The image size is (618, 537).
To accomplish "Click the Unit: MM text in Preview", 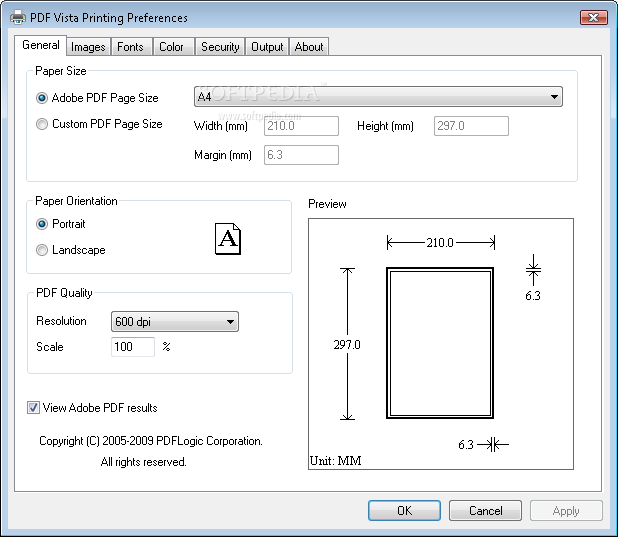I will (335, 461).
